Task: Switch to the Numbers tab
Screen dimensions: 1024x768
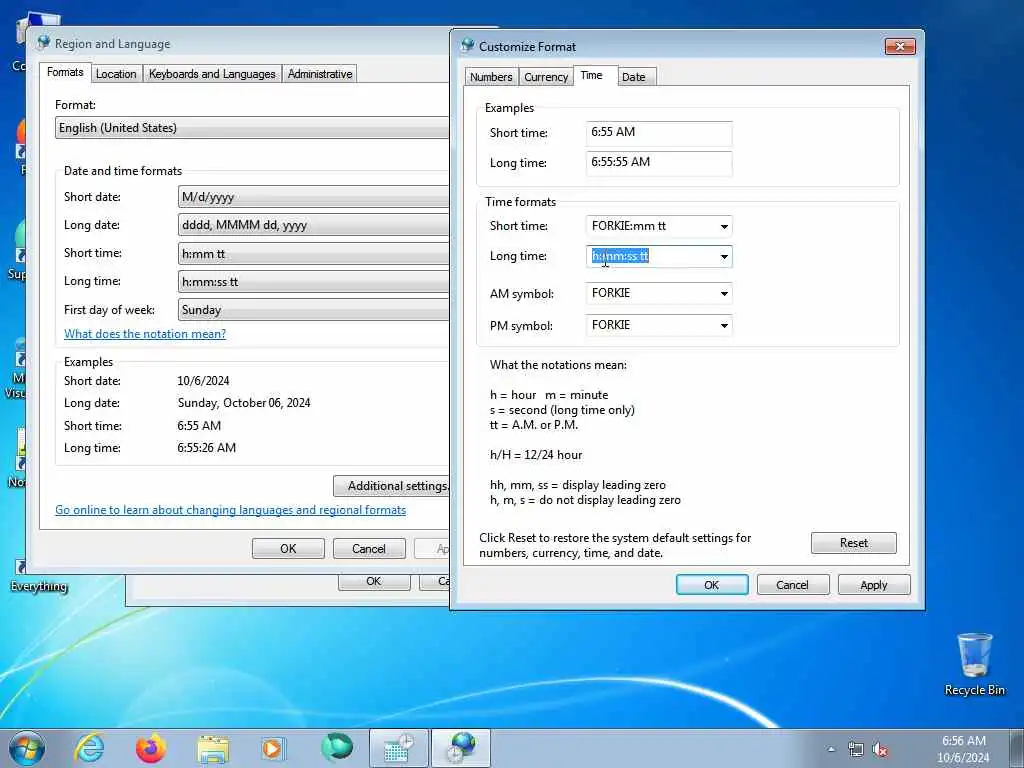Action: pyautogui.click(x=491, y=77)
